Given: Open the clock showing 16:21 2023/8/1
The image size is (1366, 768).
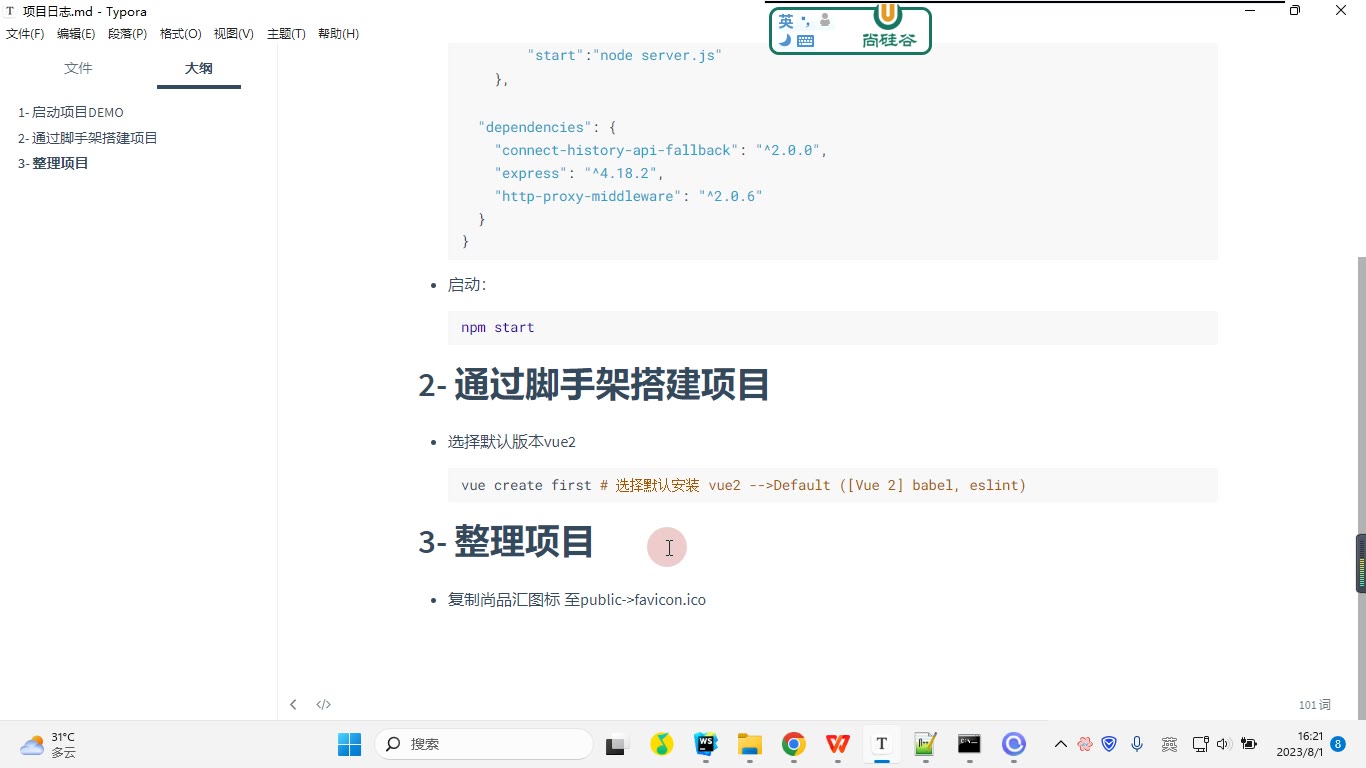Looking at the screenshot, I should [x=1300, y=744].
